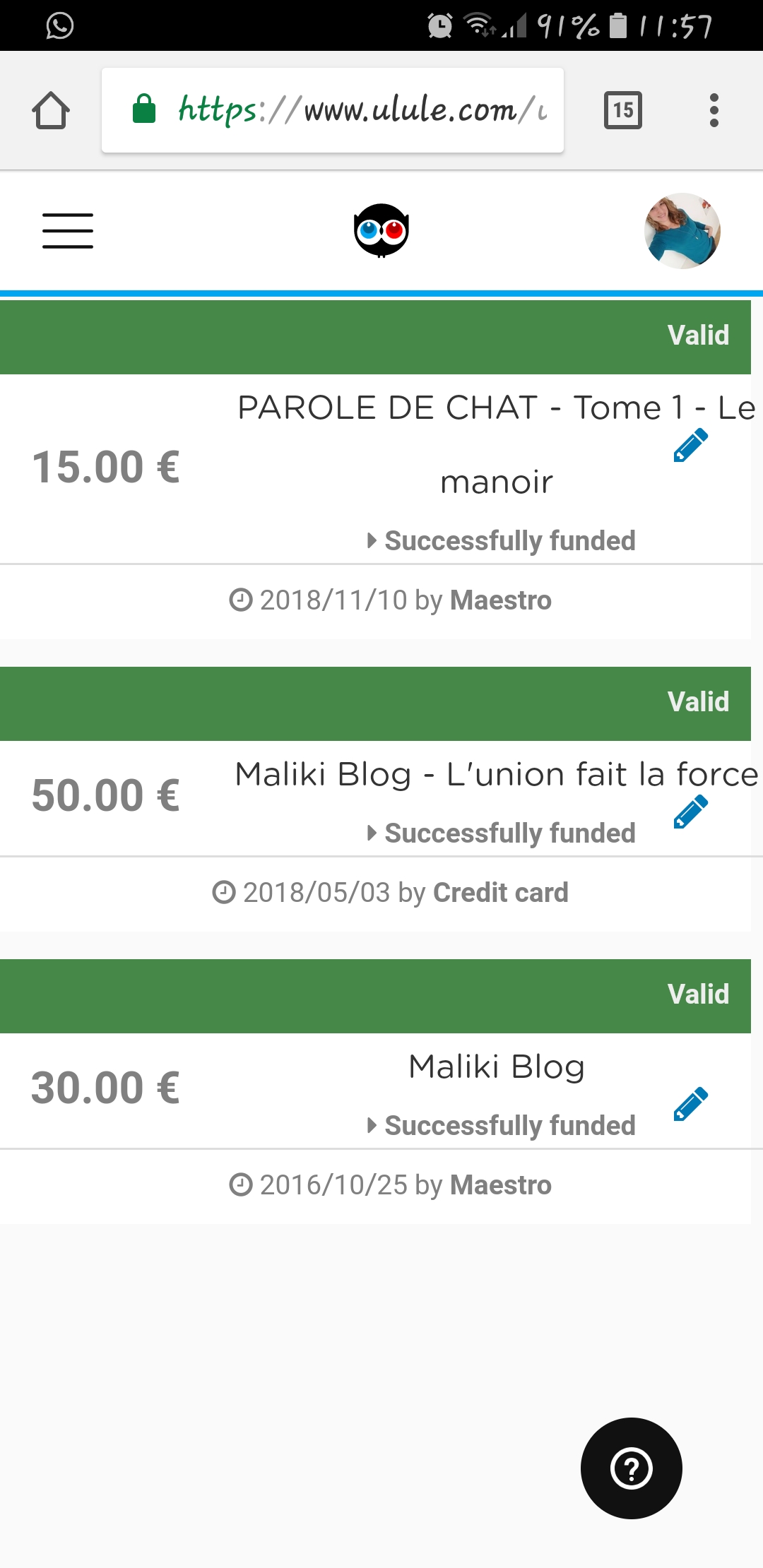Open Maliki Blog - L'union fait la force
The width and height of the screenshot is (763, 1568).
pos(496,775)
